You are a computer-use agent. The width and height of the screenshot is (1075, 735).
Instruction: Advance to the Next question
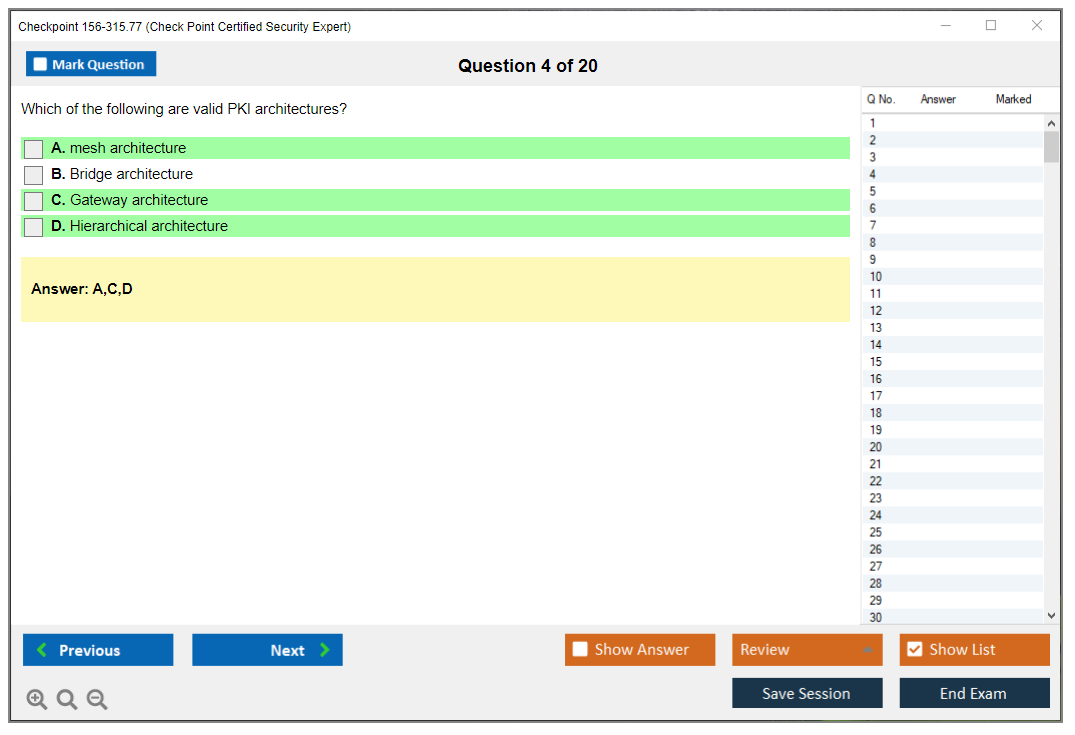tap(267, 650)
